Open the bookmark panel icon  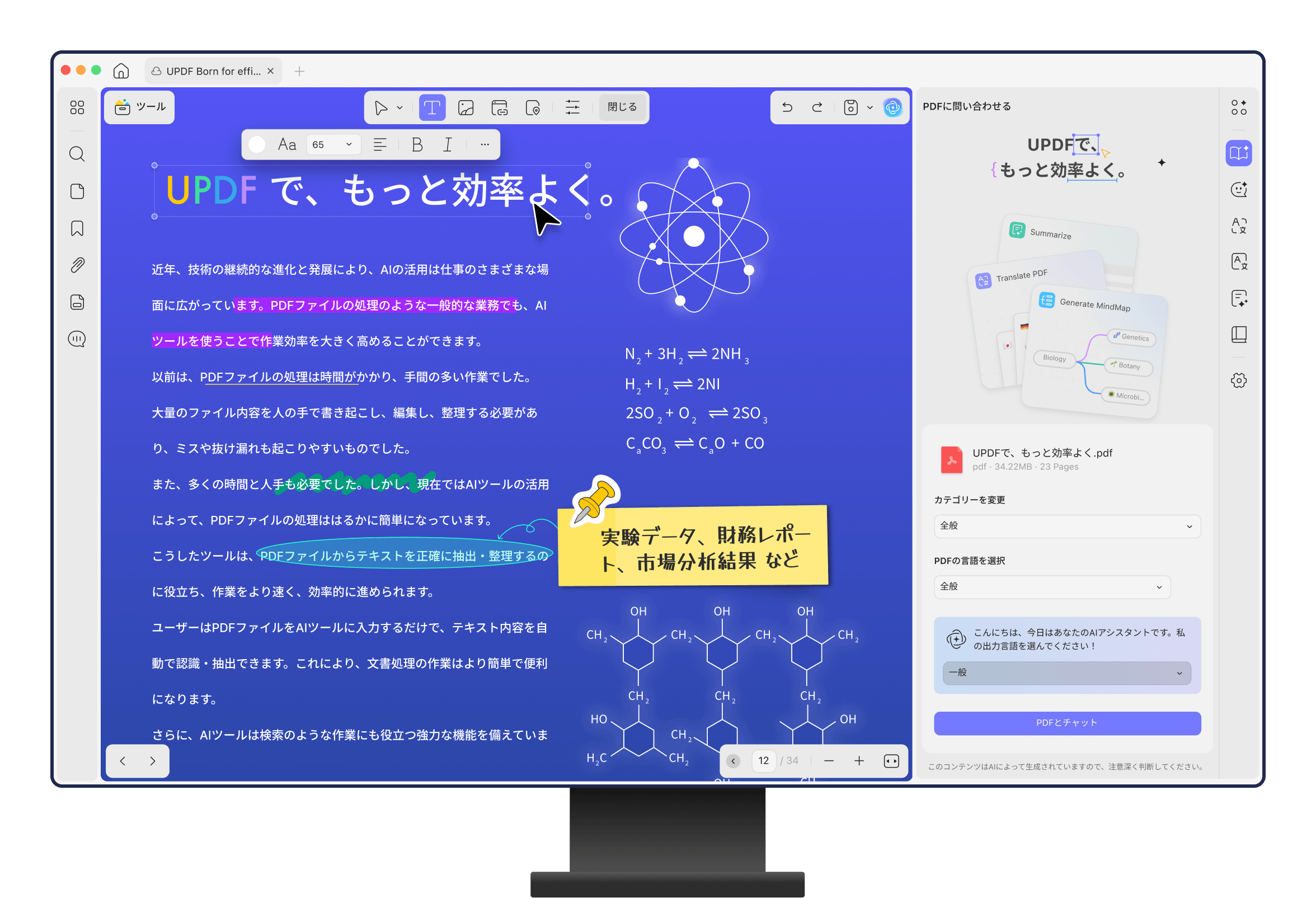pos(77,228)
